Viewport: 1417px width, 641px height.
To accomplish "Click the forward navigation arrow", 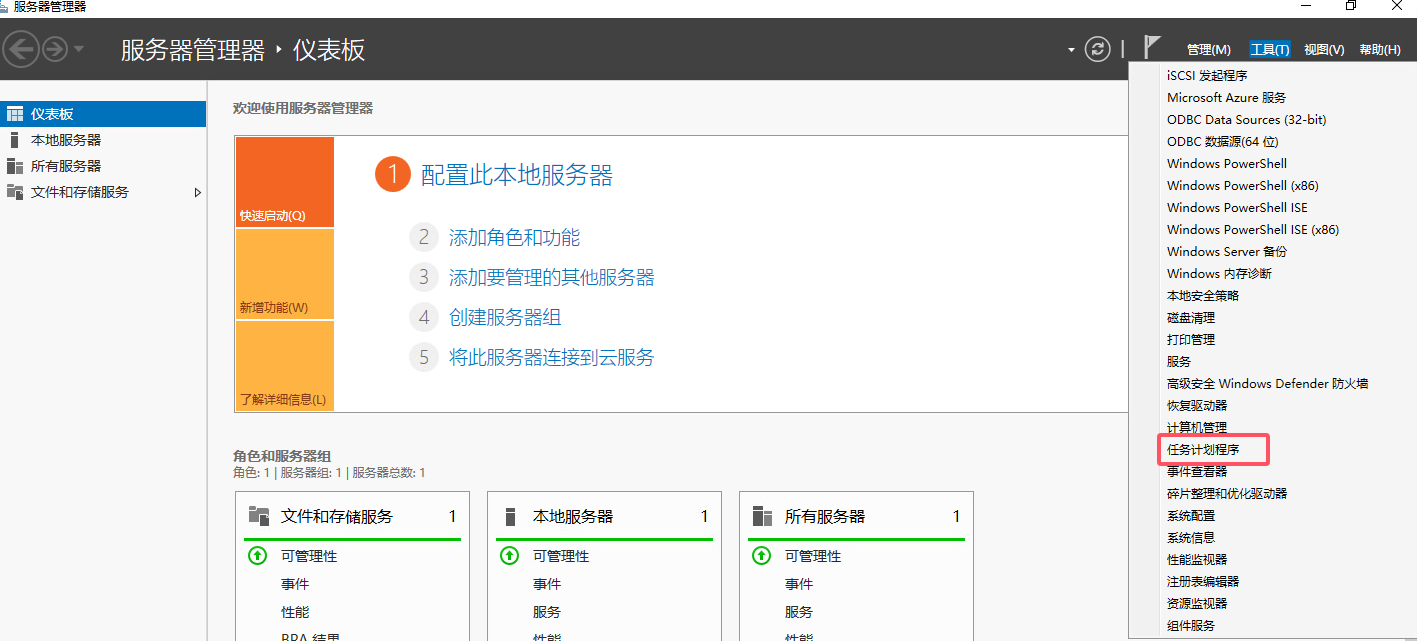I will click(54, 49).
